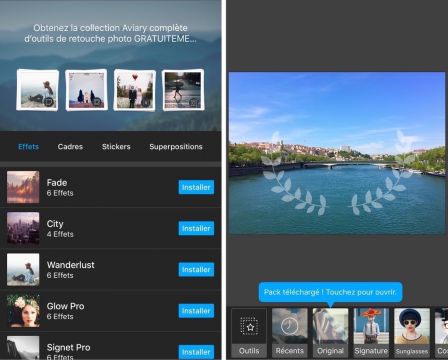Open the Outils tools icon
Image resolution: width=448 pixels, height=360 pixels.
tap(249, 332)
